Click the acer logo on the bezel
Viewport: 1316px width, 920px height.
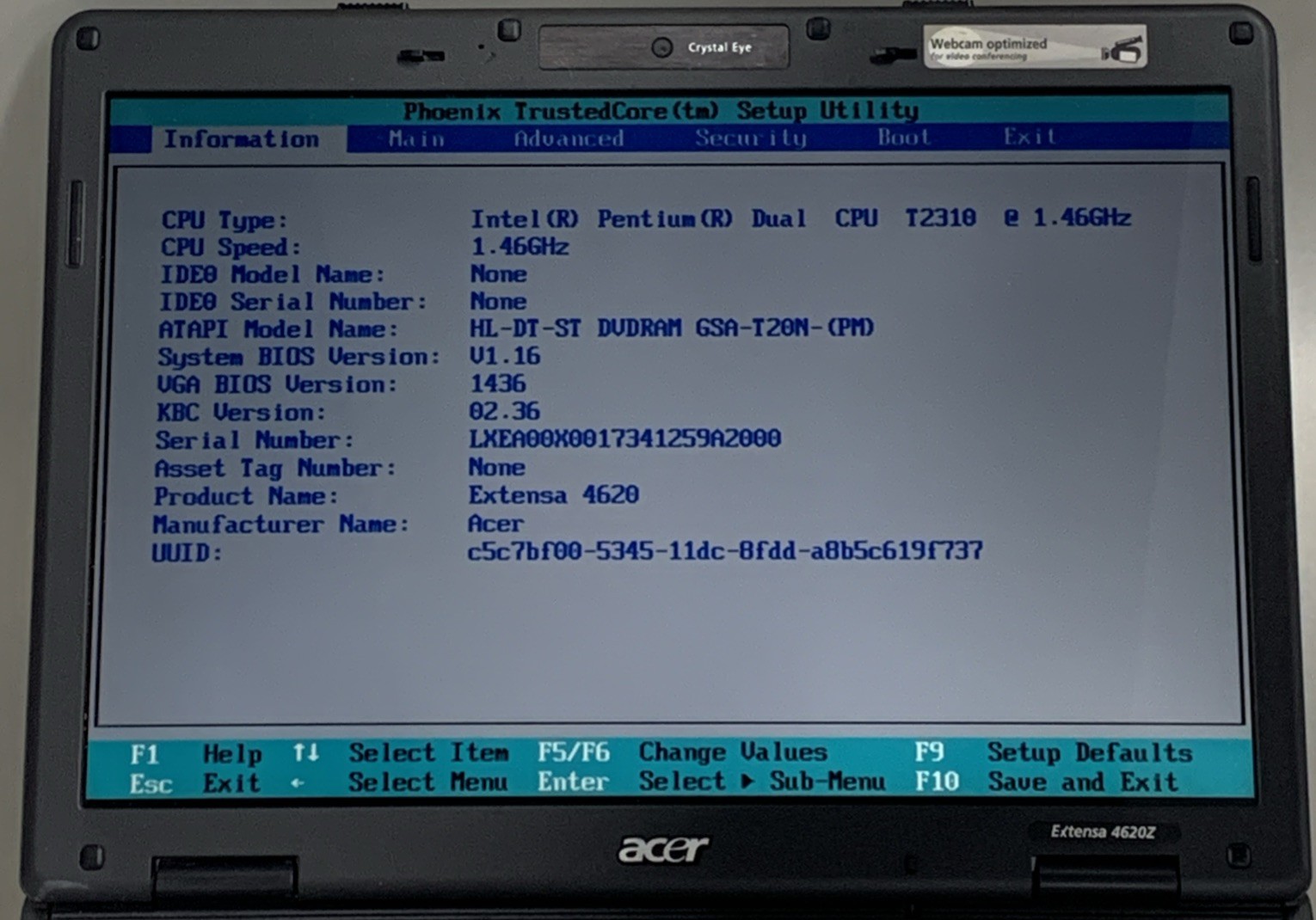pyautogui.click(x=663, y=849)
